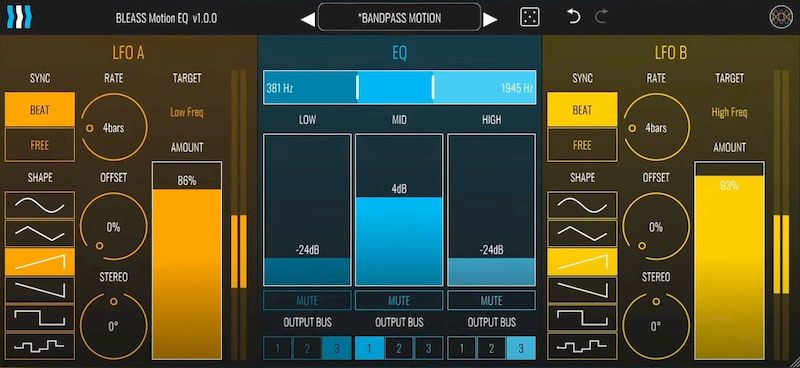Go to the previous preset arrow

(308, 20)
